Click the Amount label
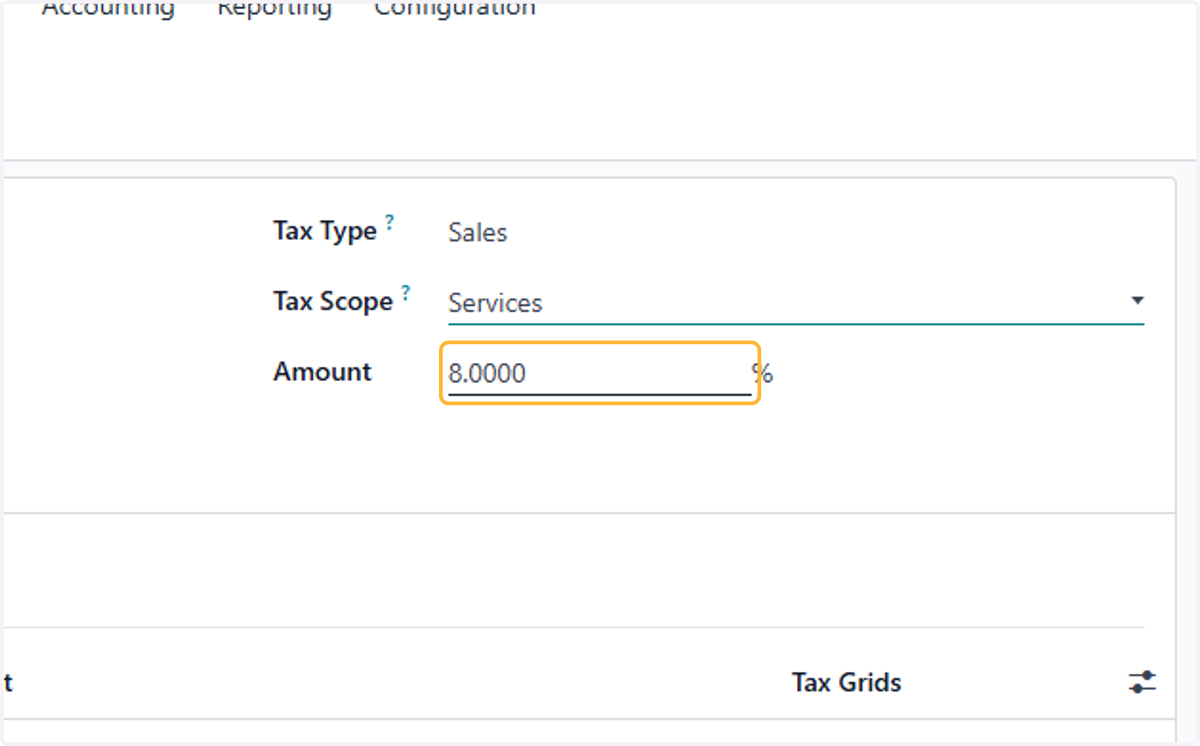 click(322, 372)
